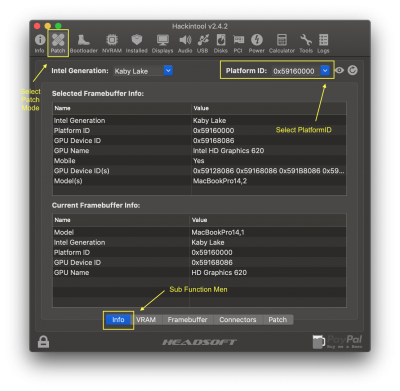Switch to the Info sub-tab
Screen dimensions: 400x391
pyautogui.click(x=118, y=320)
